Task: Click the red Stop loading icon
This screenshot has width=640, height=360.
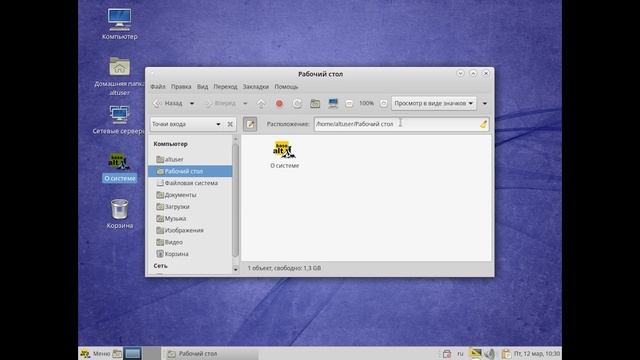Action: [279, 104]
